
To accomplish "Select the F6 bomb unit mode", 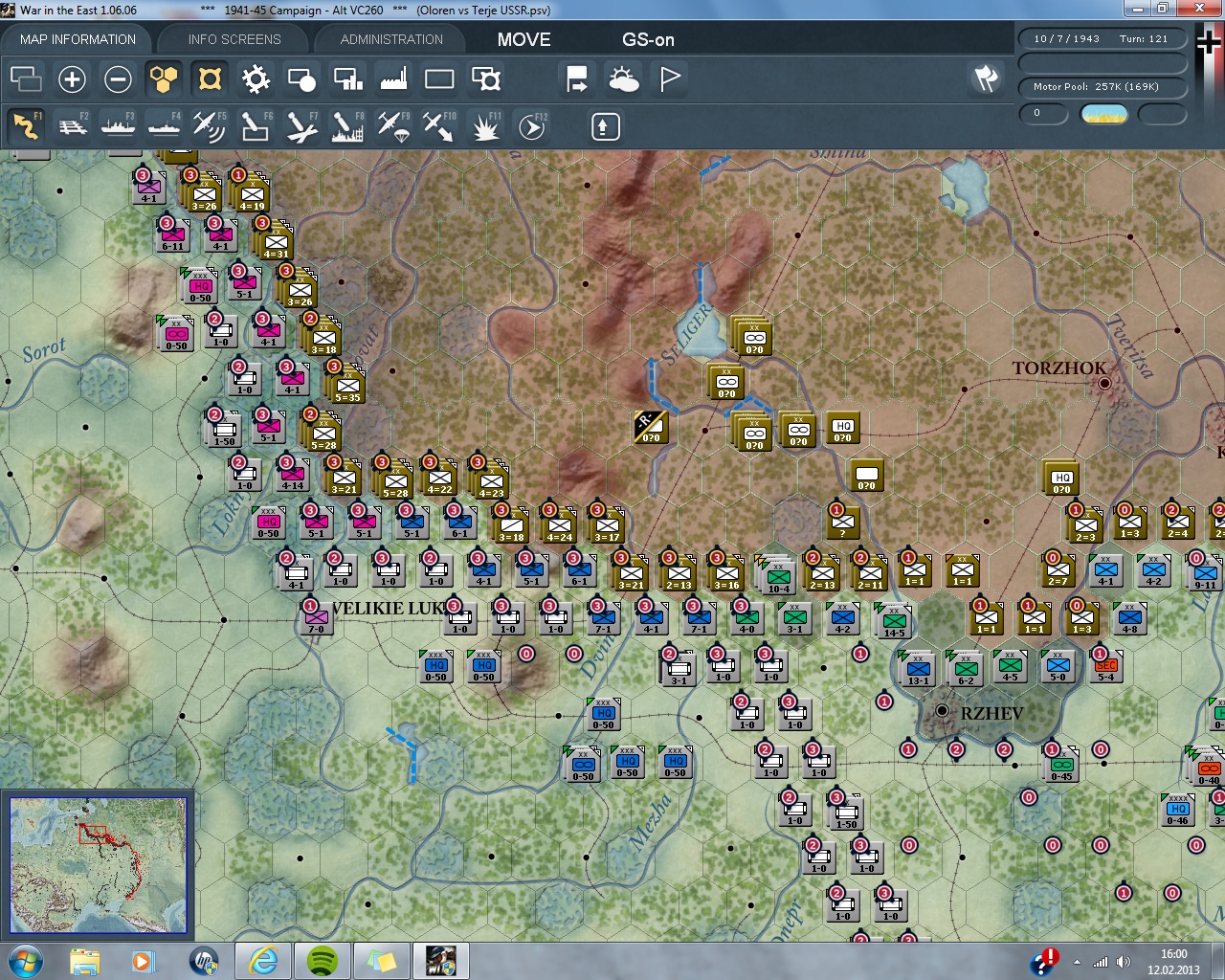I will 256,126.
